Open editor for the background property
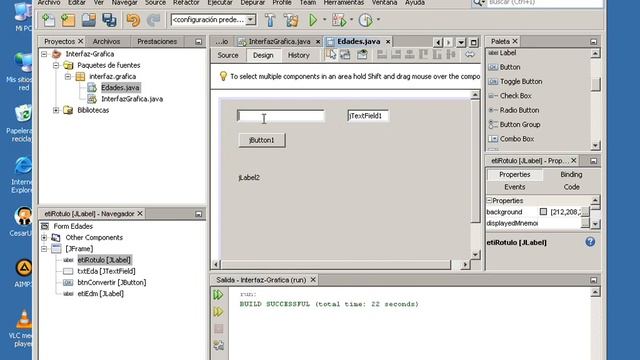 pyautogui.click(x=585, y=212)
